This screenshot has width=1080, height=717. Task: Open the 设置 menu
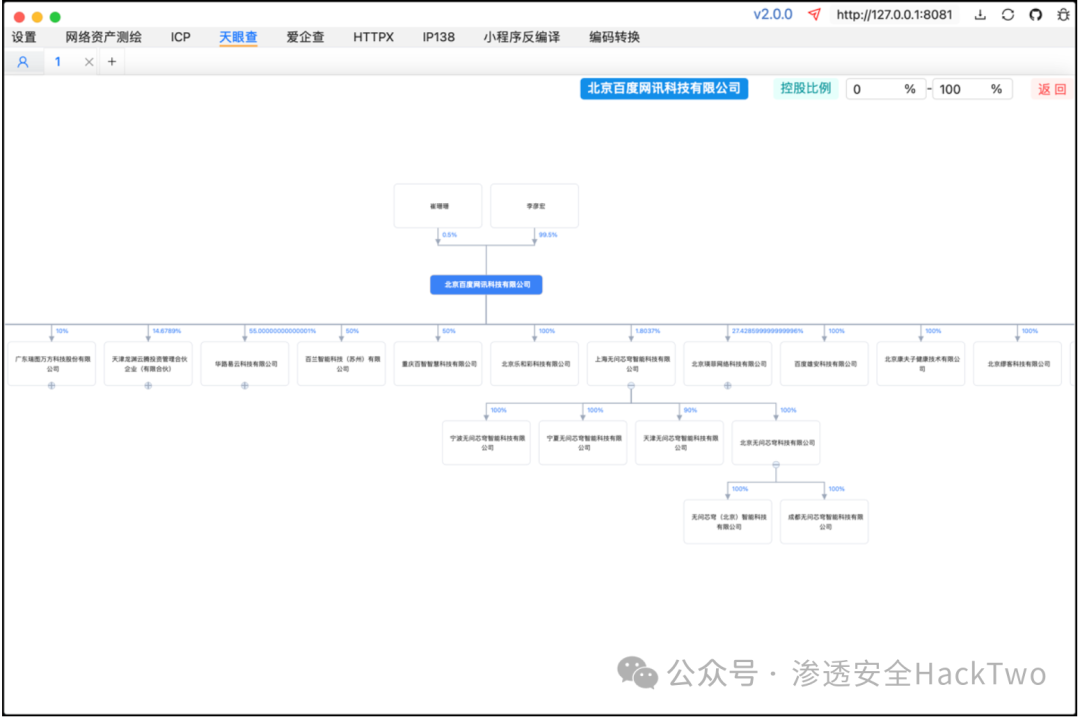24,37
